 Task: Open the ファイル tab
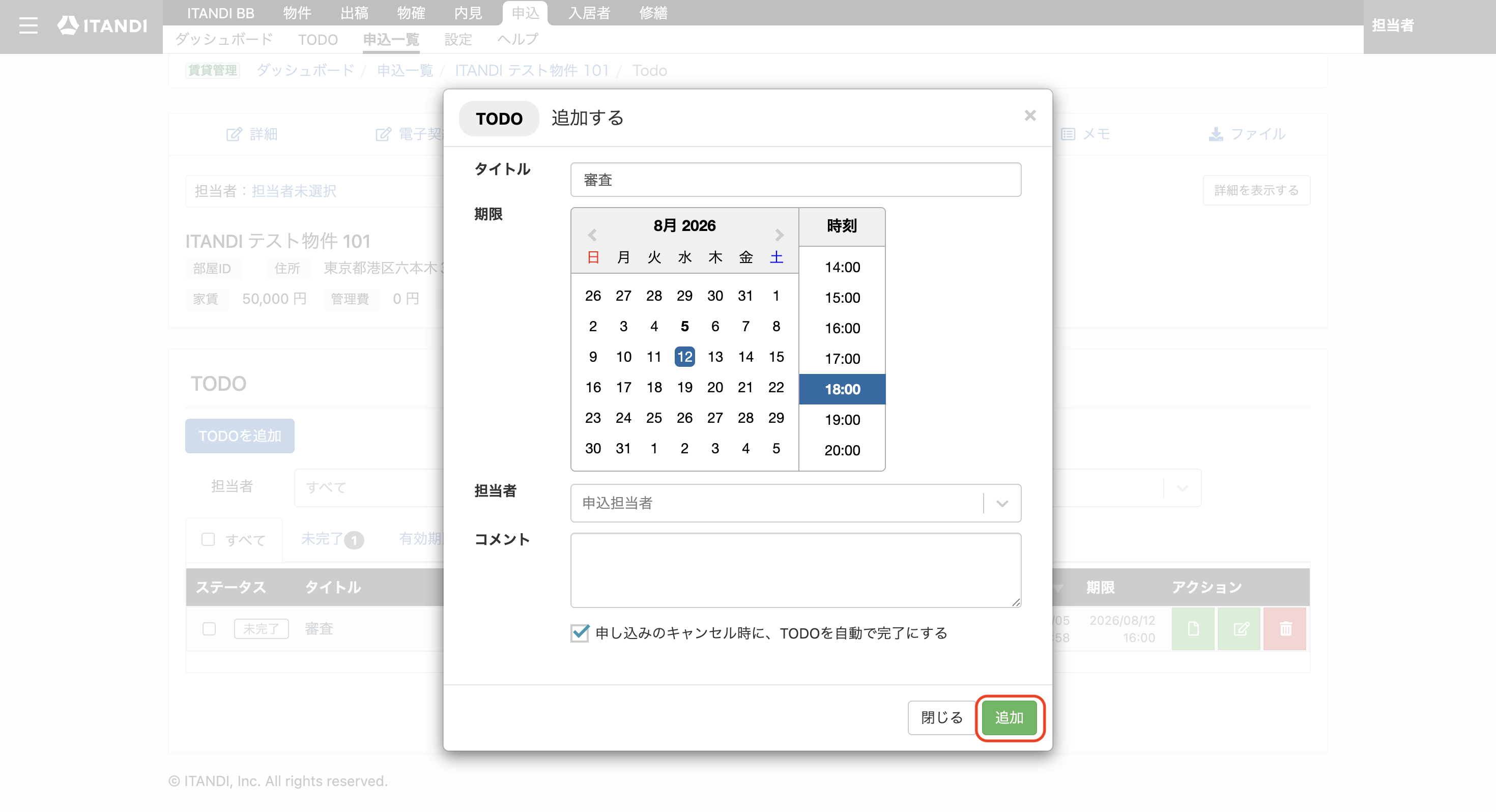[x=1247, y=134]
